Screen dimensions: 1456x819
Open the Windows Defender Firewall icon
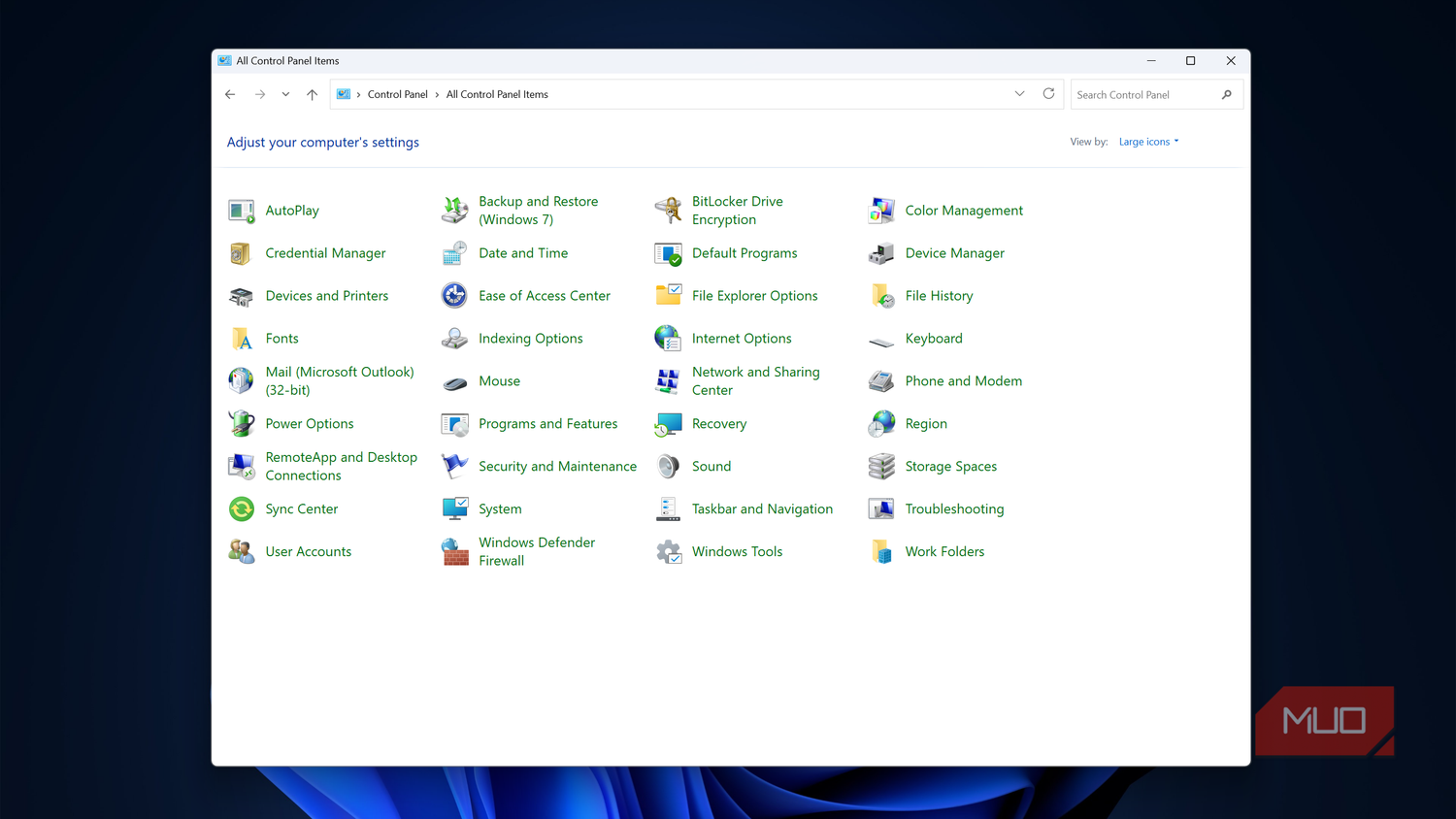tap(454, 552)
